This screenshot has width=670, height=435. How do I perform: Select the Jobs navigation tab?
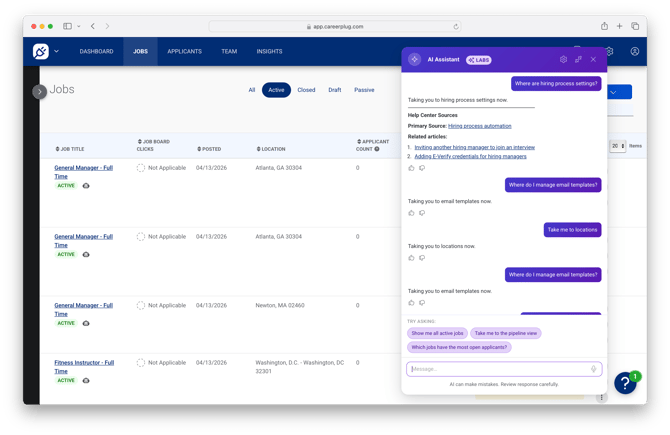(x=140, y=51)
